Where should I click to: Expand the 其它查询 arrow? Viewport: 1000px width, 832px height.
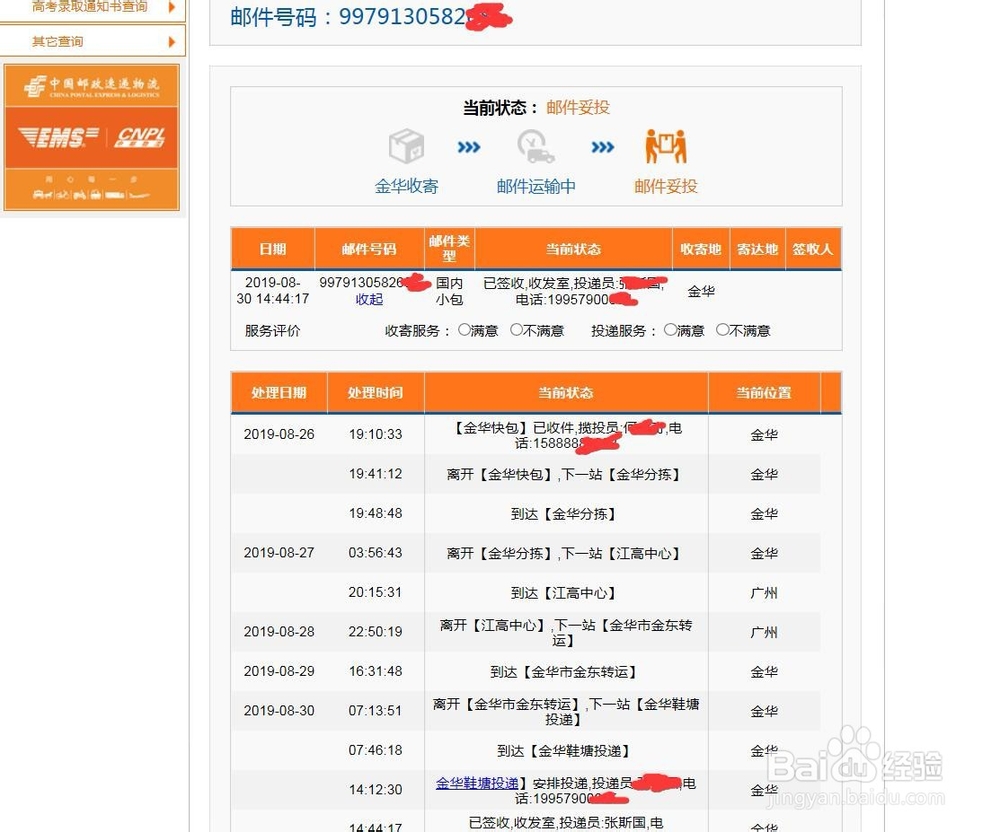(x=172, y=42)
